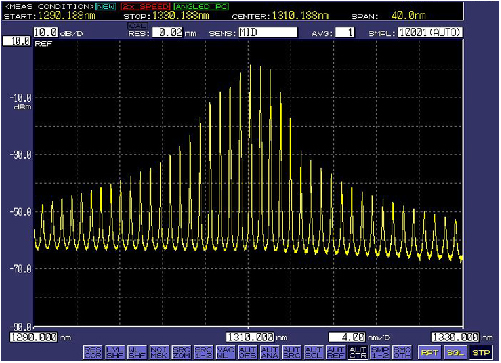501x363 pixels.
Task: Start a repeat sweep with RPT
Action: coord(429,352)
